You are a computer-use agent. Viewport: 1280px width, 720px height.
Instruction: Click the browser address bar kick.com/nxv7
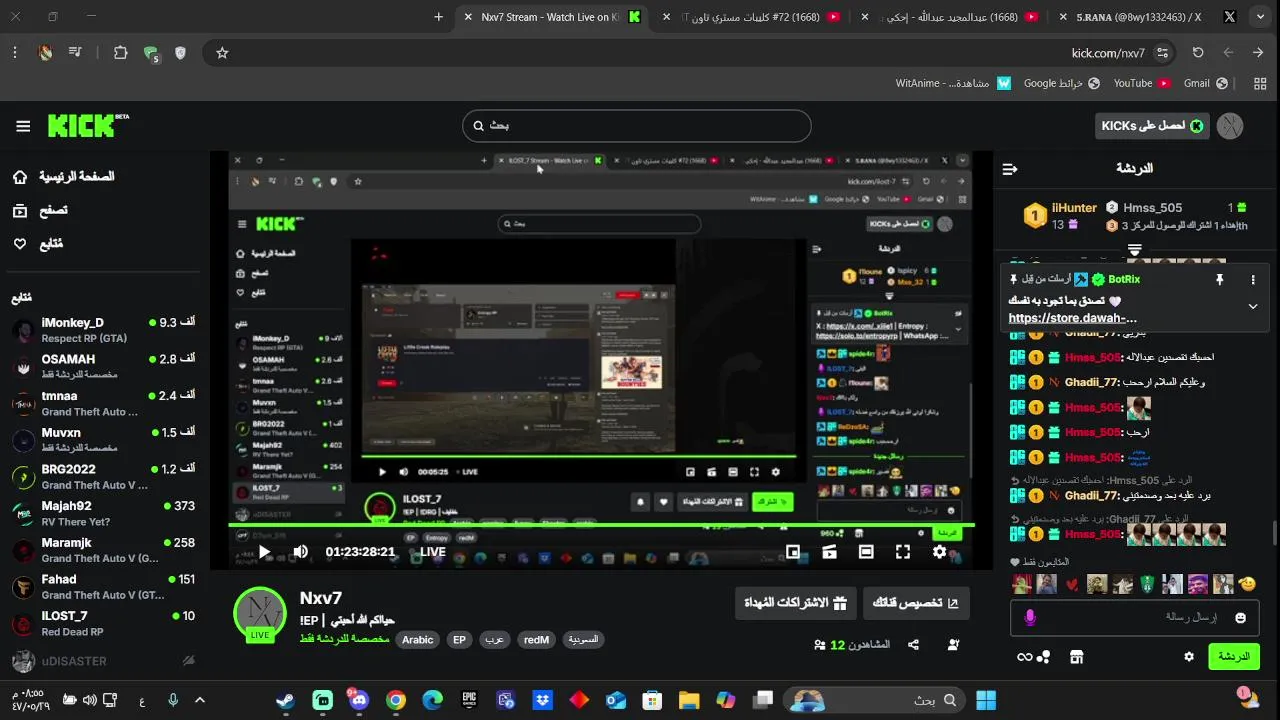[x=1108, y=53]
